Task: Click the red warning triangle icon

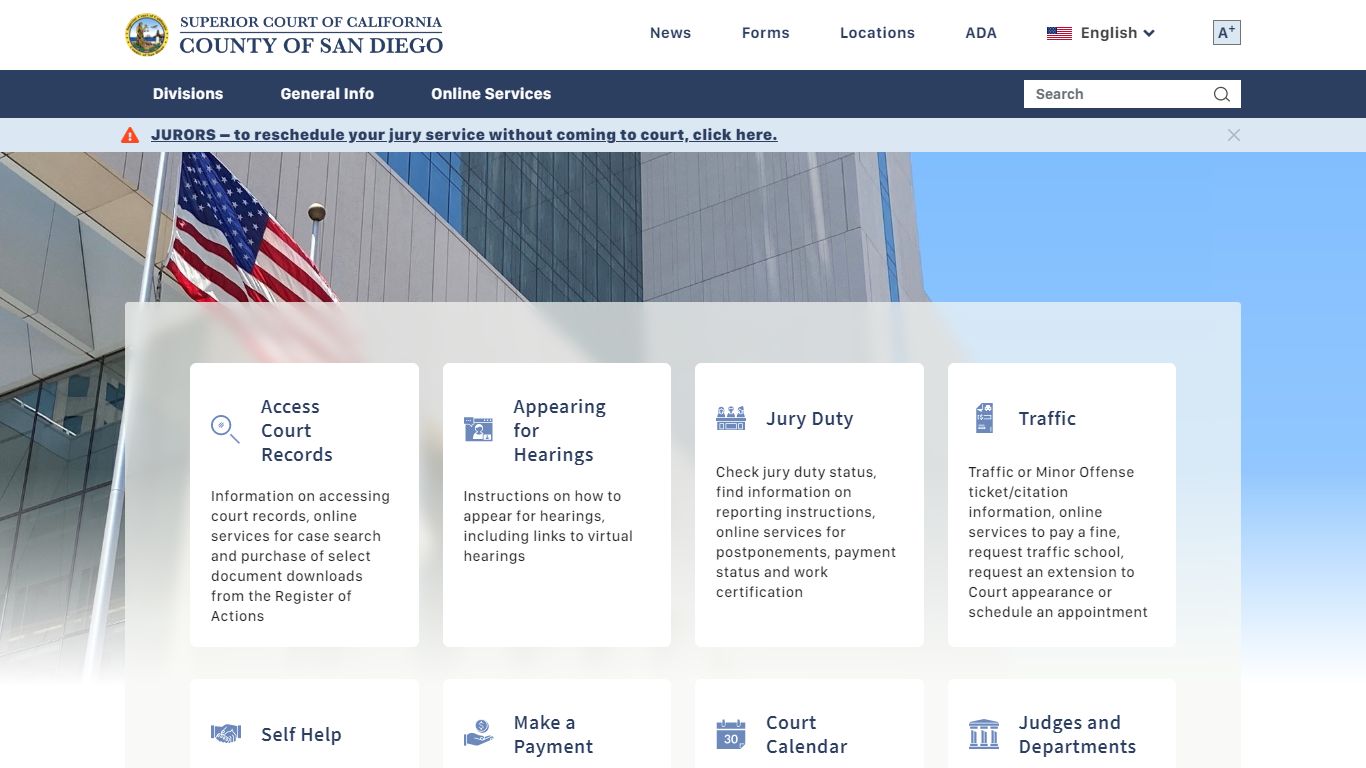Action: click(x=130, y=135)
